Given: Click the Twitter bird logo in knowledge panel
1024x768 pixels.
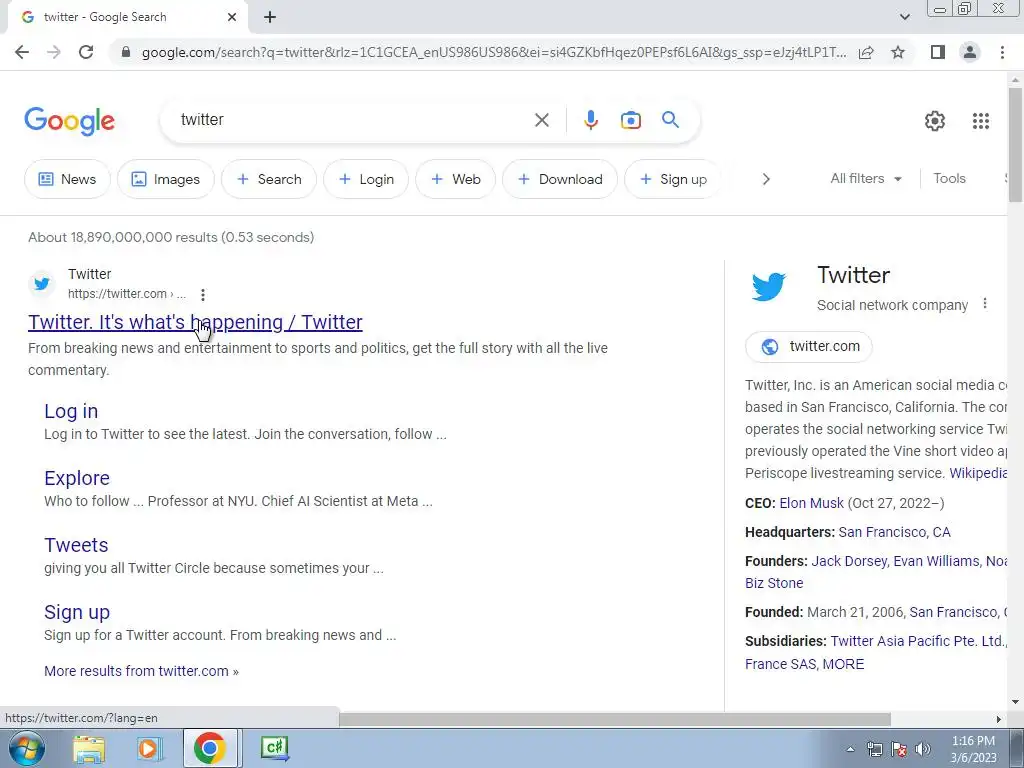Looking at the screenshot, I should 769,286.
